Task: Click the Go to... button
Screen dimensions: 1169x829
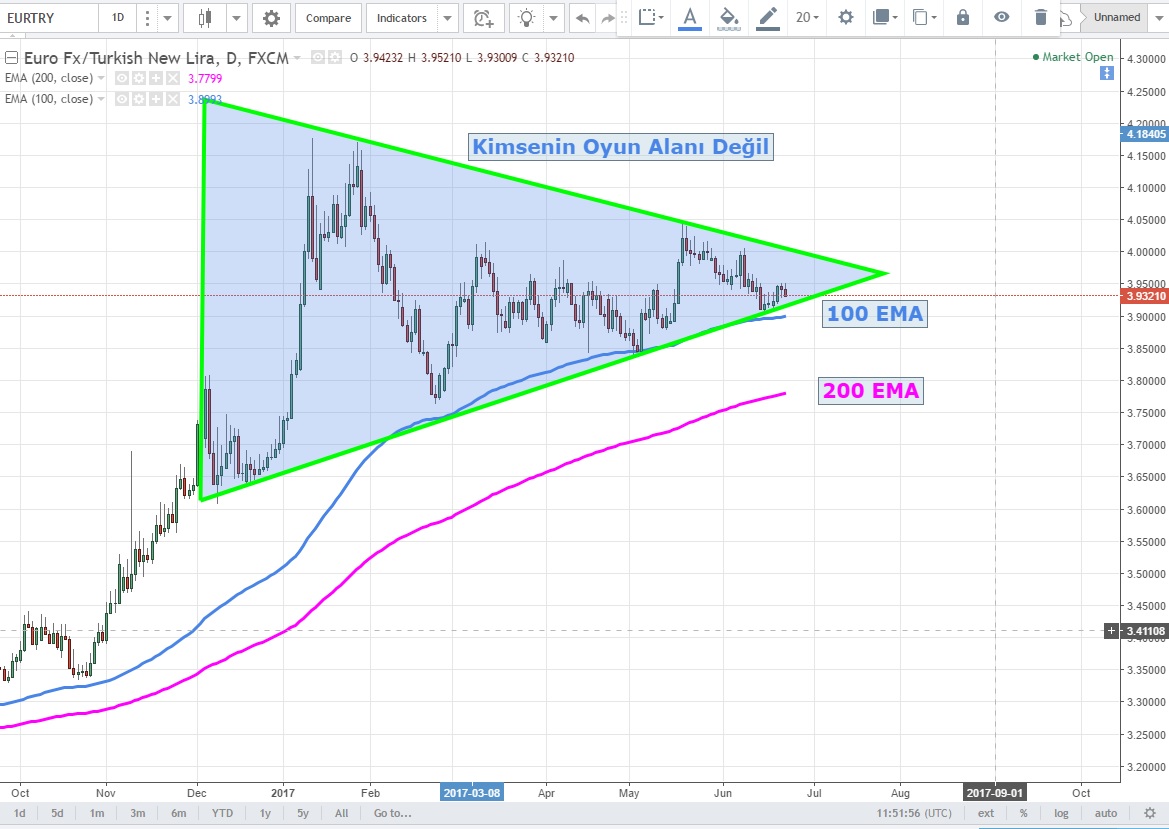Action: point(392,813)
